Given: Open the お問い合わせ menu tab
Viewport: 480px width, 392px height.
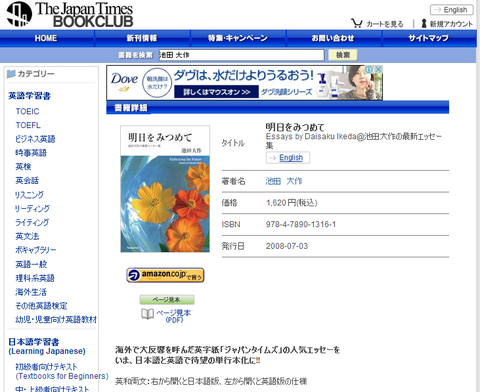Looking at the screenshot, I should 333,38.
